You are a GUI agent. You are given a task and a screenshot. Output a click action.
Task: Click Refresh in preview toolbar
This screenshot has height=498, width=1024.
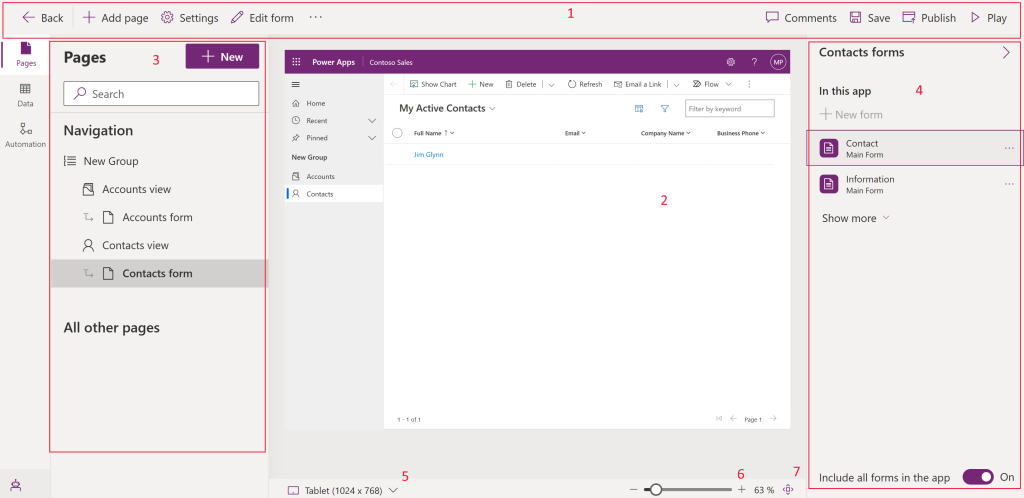[x=584, y=84]
